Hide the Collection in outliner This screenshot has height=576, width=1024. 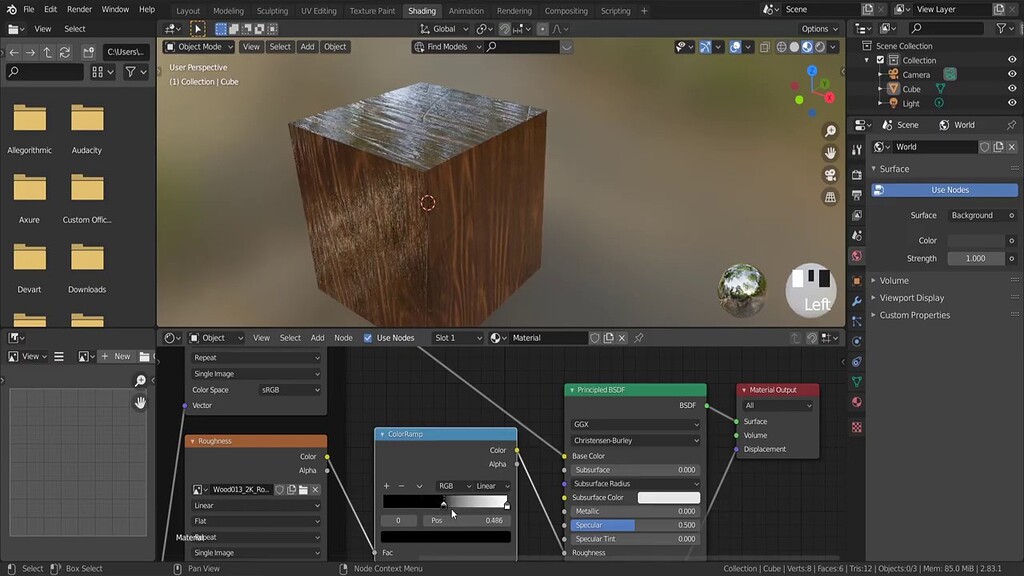click(x=1012, y=60)
